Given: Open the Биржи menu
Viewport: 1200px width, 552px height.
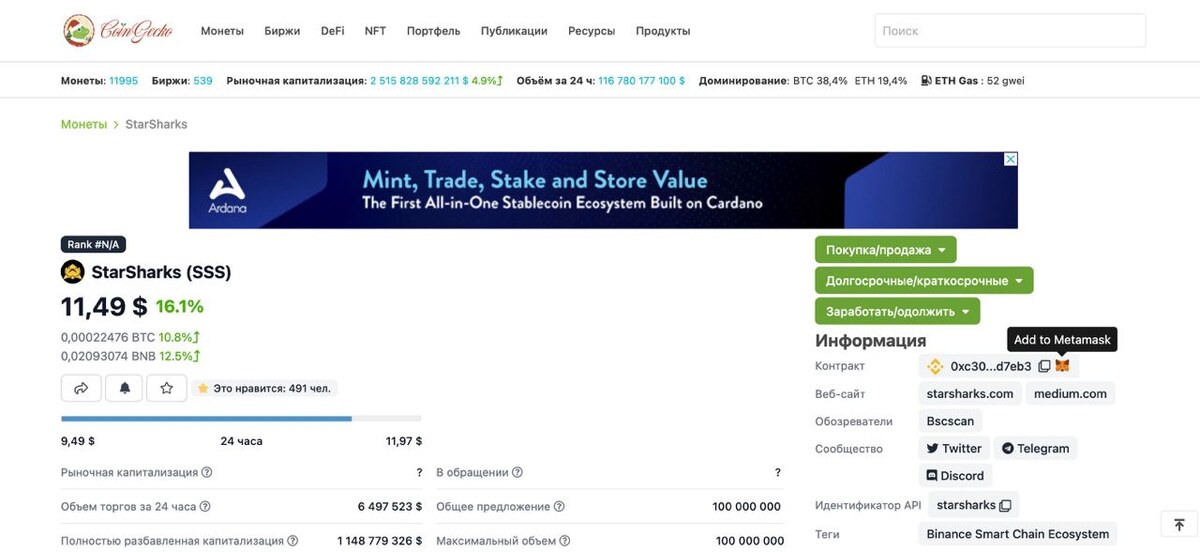Looking at the screenshot, I should [283, 31].
